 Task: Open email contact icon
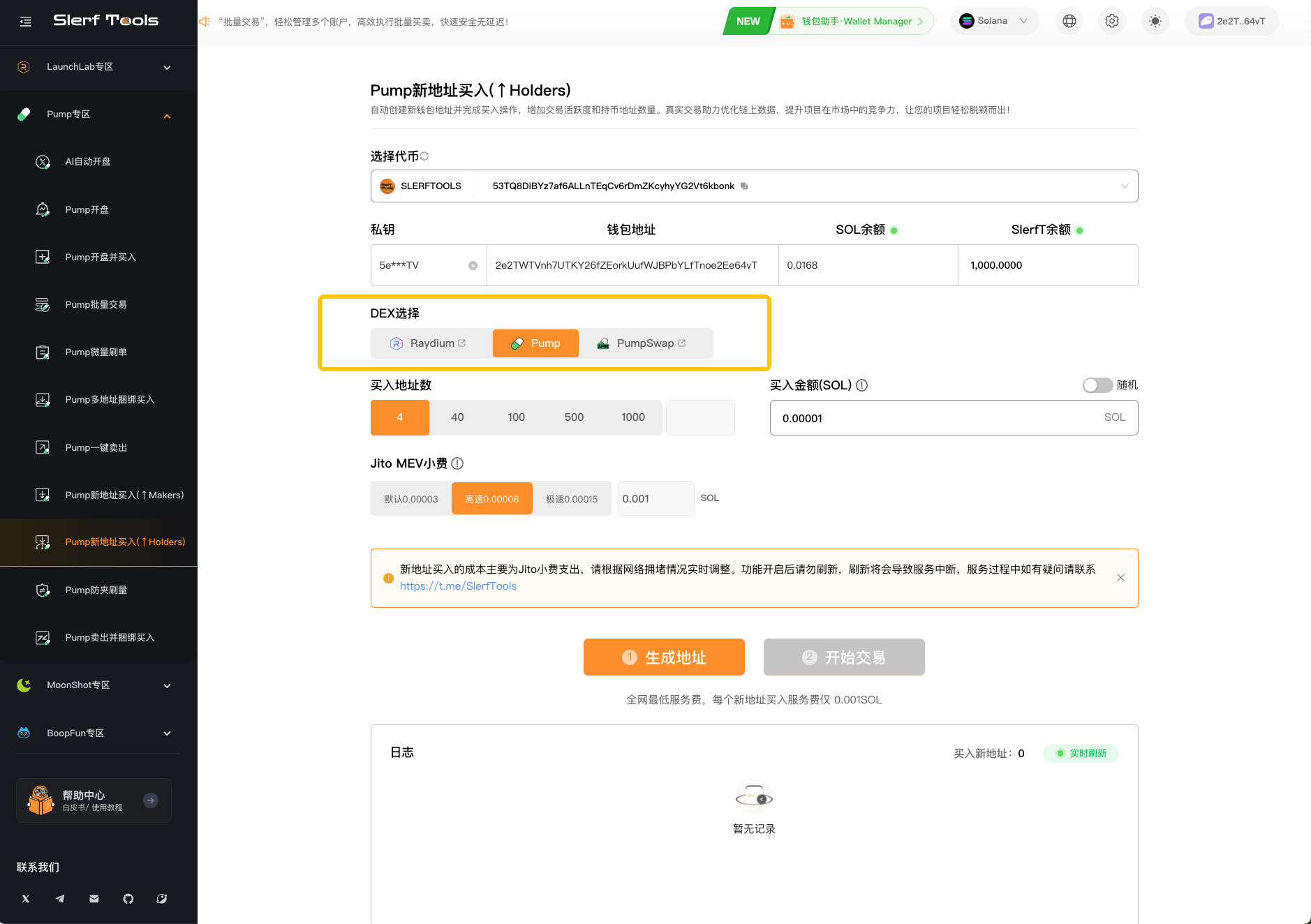94,899
